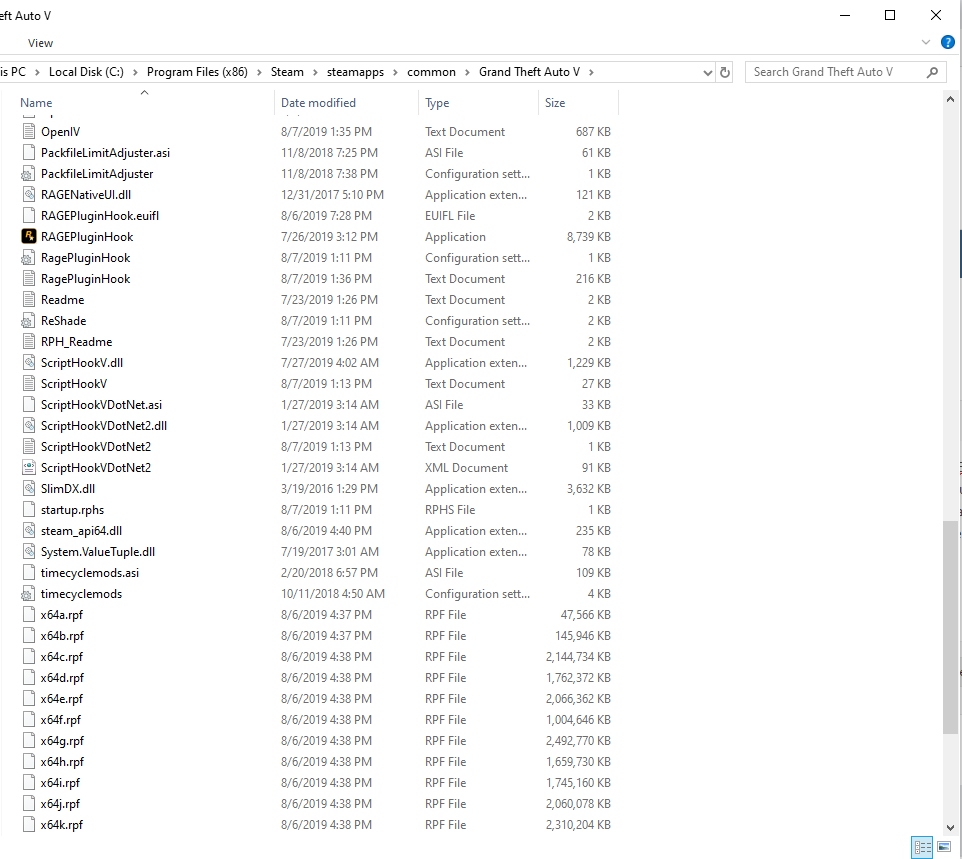Go to the steamapps breadcrumb folder
Screen dimensions: 962x859
point(355,72)
